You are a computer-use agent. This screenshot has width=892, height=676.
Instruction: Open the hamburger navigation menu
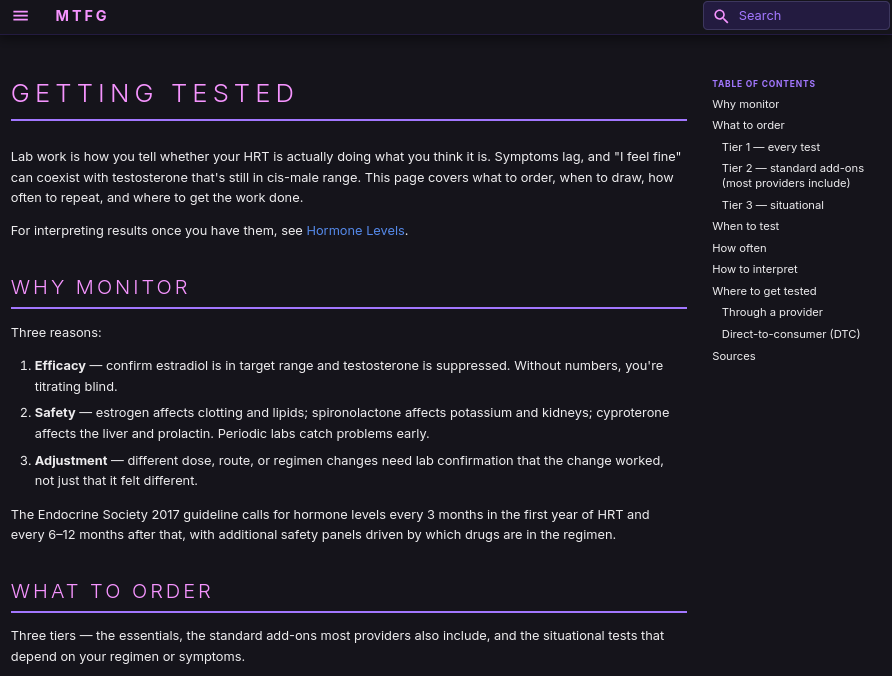[x=20, y=16]
